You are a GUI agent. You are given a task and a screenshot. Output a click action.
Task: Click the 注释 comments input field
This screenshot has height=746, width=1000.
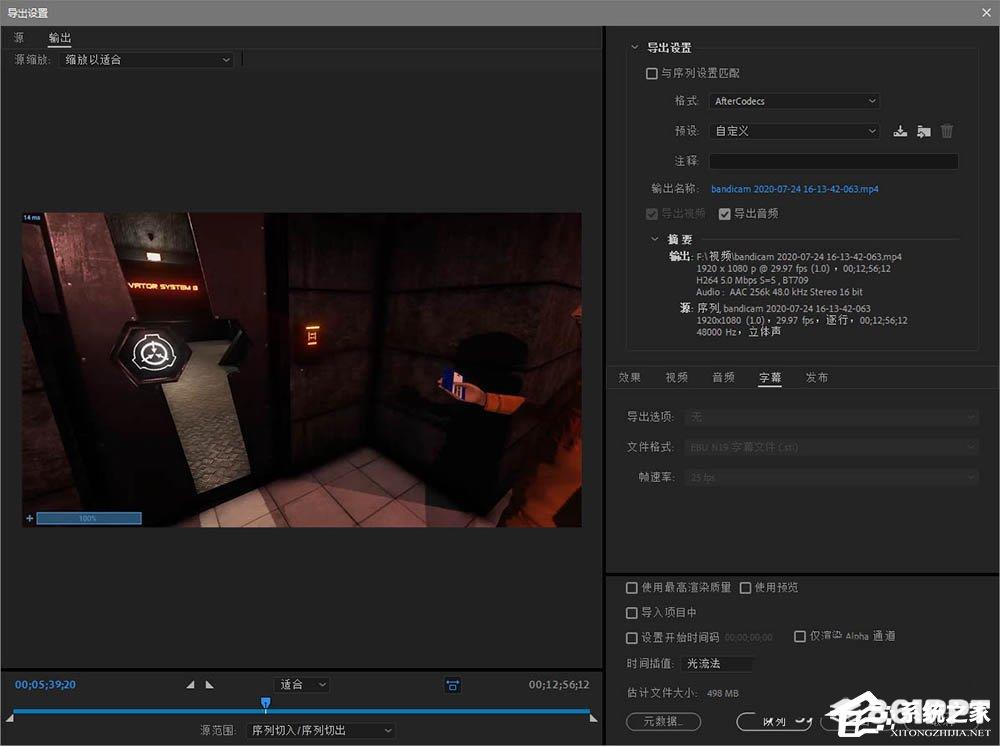(834, 161)
